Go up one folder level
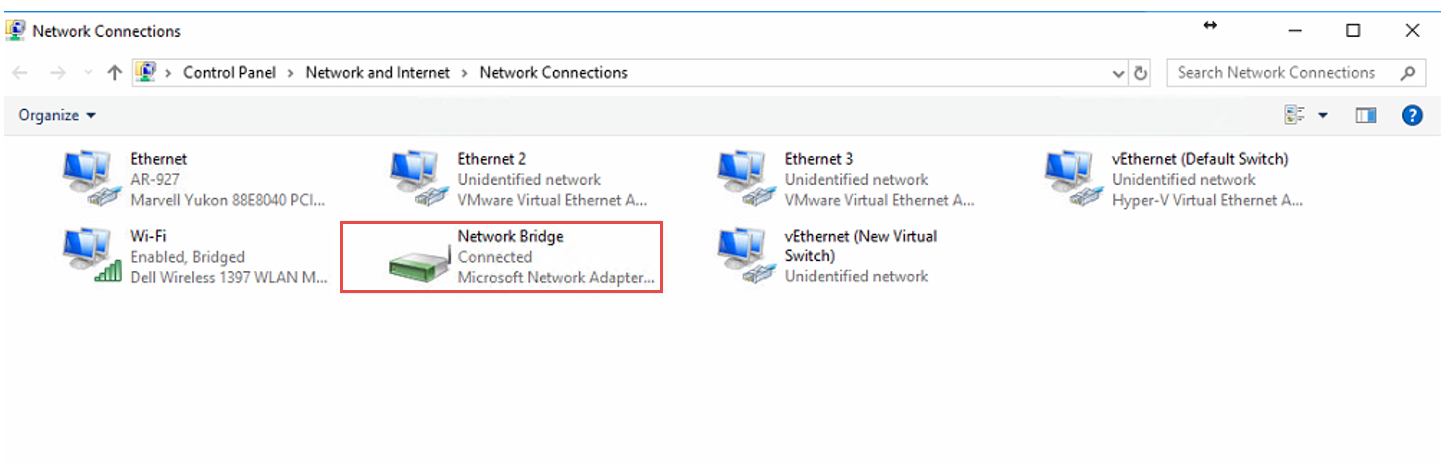Image resolution: width=1449 pixels, height=465 pixels. 114,73
